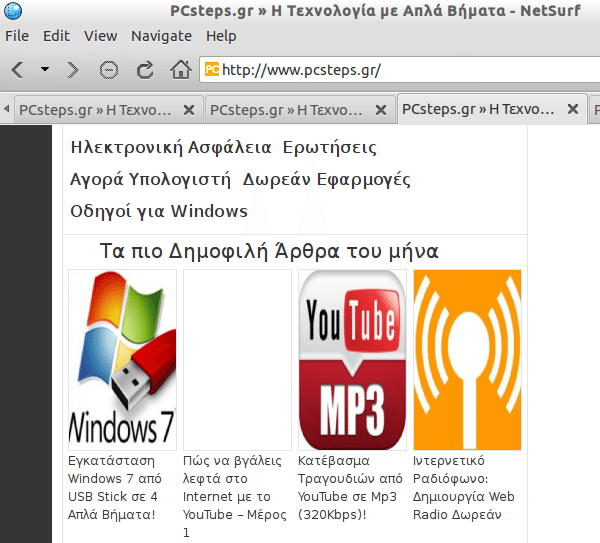Open the YouTube MP3 article image
This screenshot has height=543, width=600.
(352, 359)
